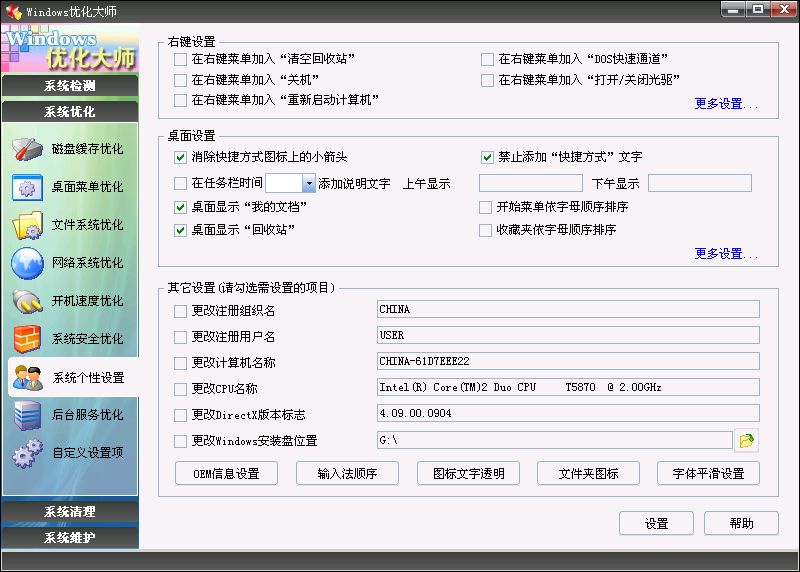The image size is (800, 572).
Task: Click the 4.09.00.0904 DirectX version field
Action: pos(568,413)
